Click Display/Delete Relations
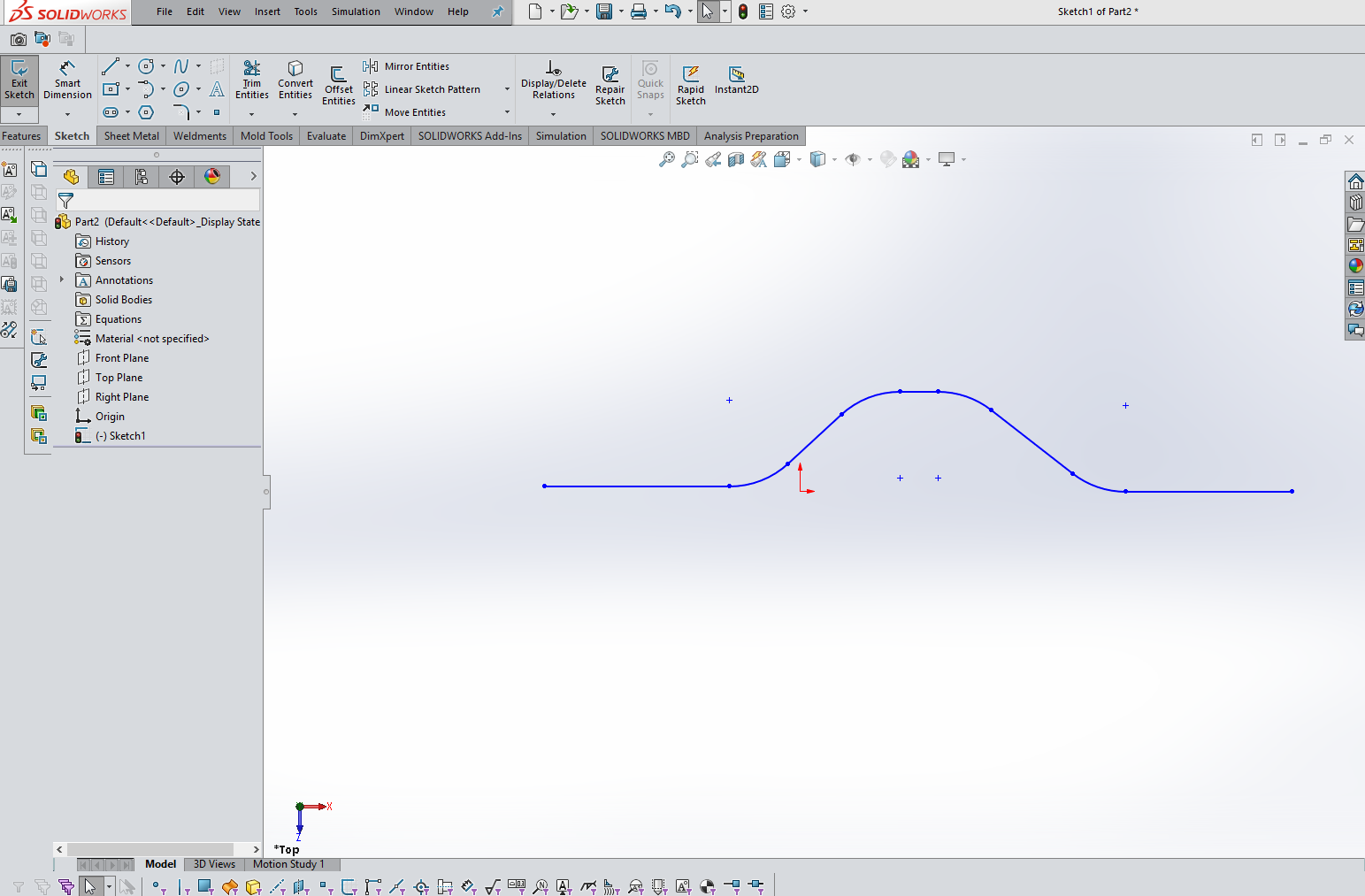 pos(553,81)
